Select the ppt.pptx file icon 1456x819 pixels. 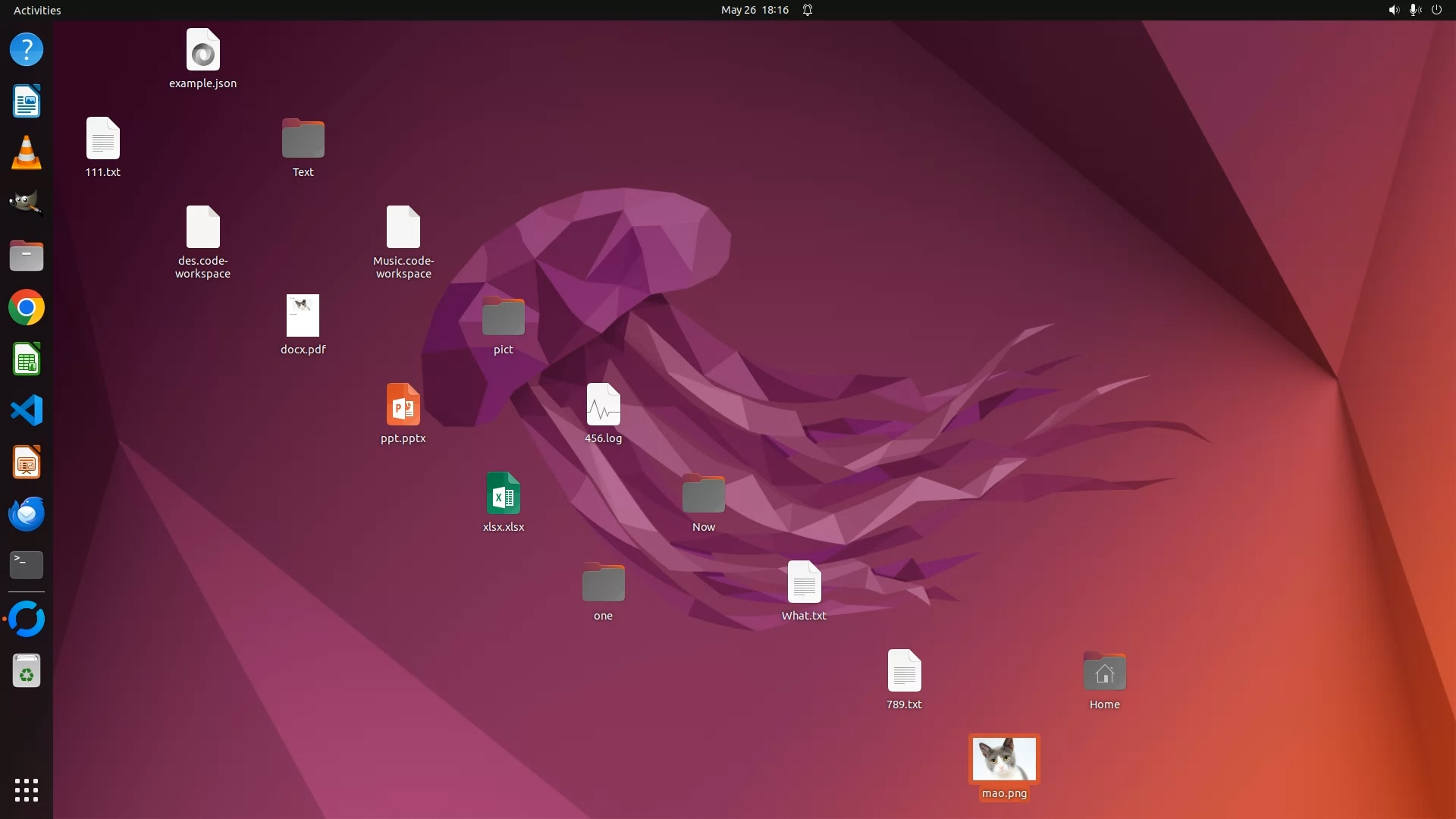(x=403, y=405)
